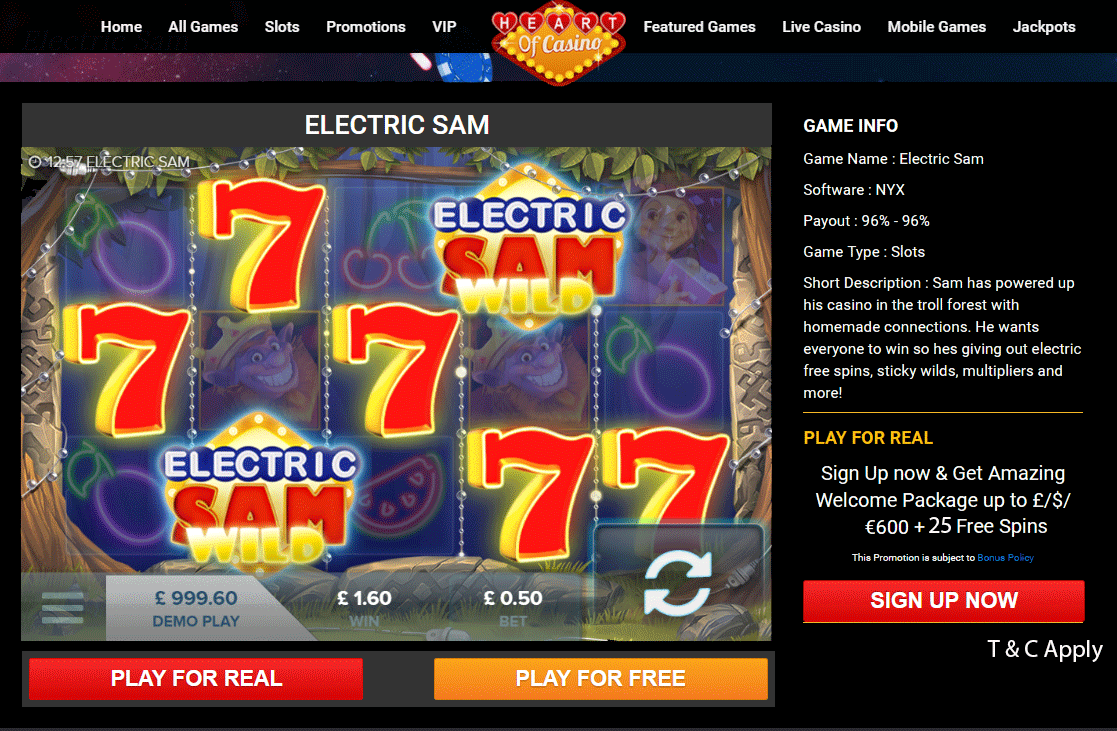Click the Sign Up Now button
Image resolution: width=1117 pixels, height=731 pixels.
click(944, 601)
